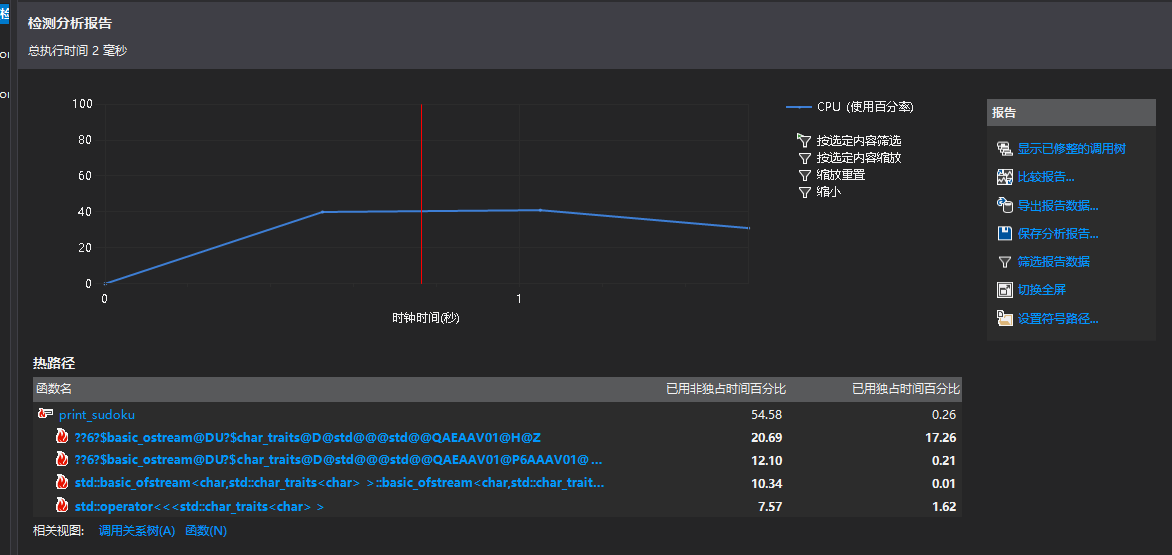Click the zoom icon beside 按选定内容缩放
Screen dimensions: 1172x555
pyautogui.click(x=803, y=157)
